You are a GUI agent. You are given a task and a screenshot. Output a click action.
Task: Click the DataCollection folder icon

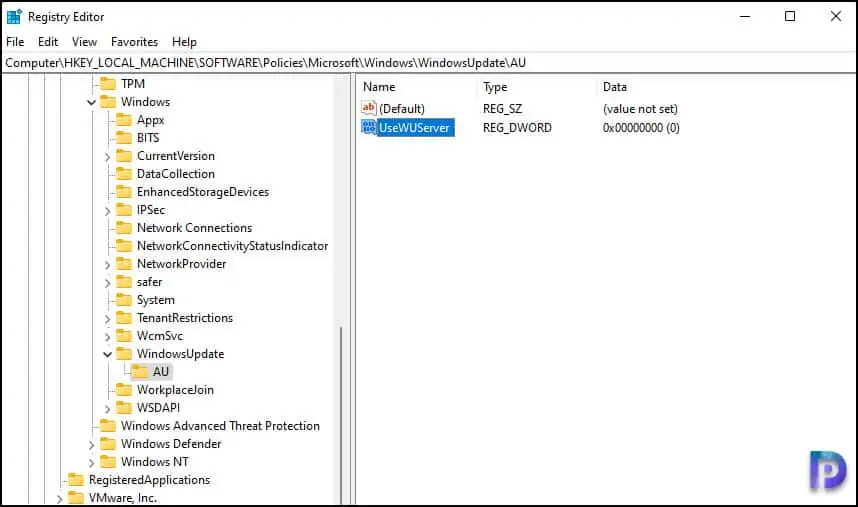pos(124,174)
